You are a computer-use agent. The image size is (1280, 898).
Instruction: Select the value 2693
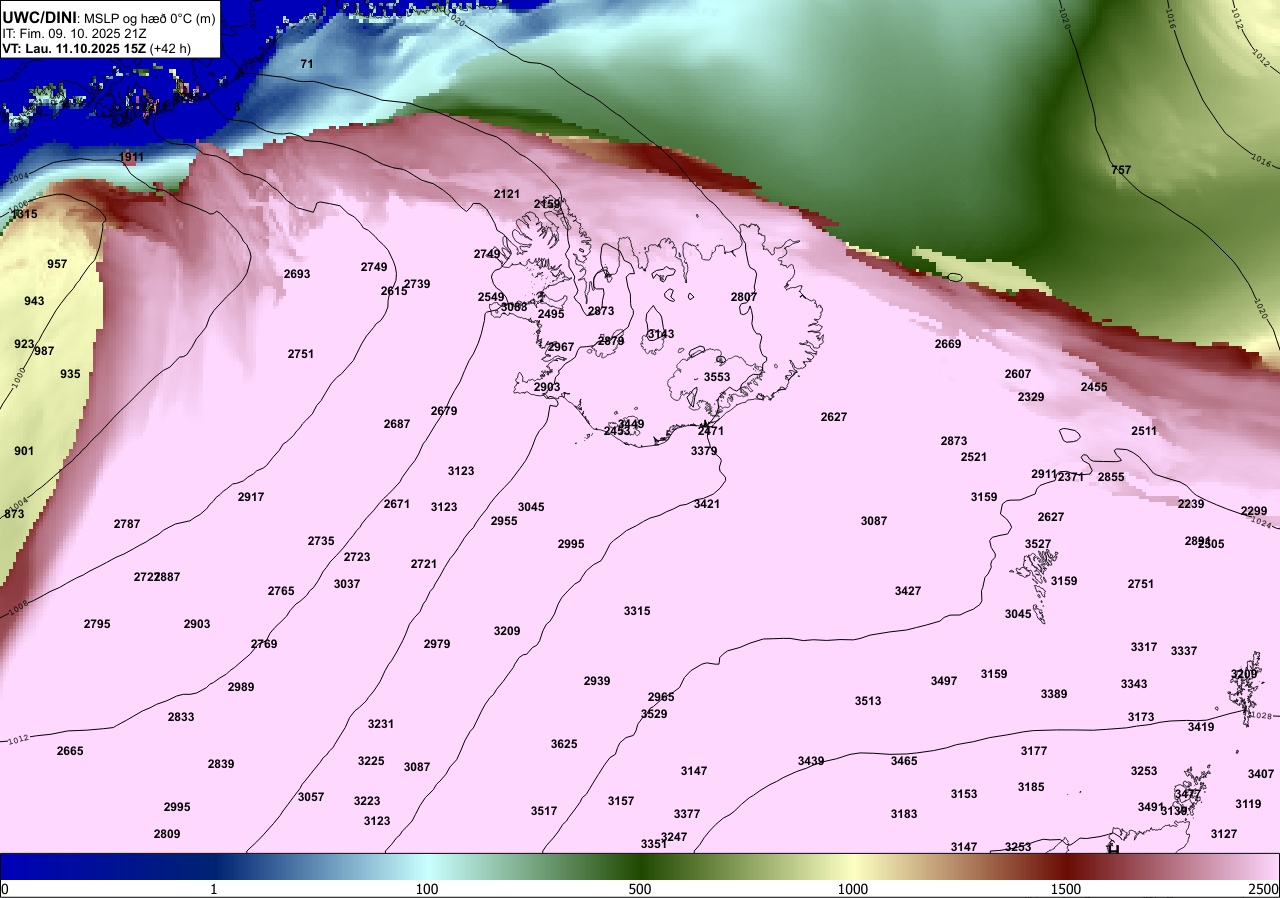point(297,274)
